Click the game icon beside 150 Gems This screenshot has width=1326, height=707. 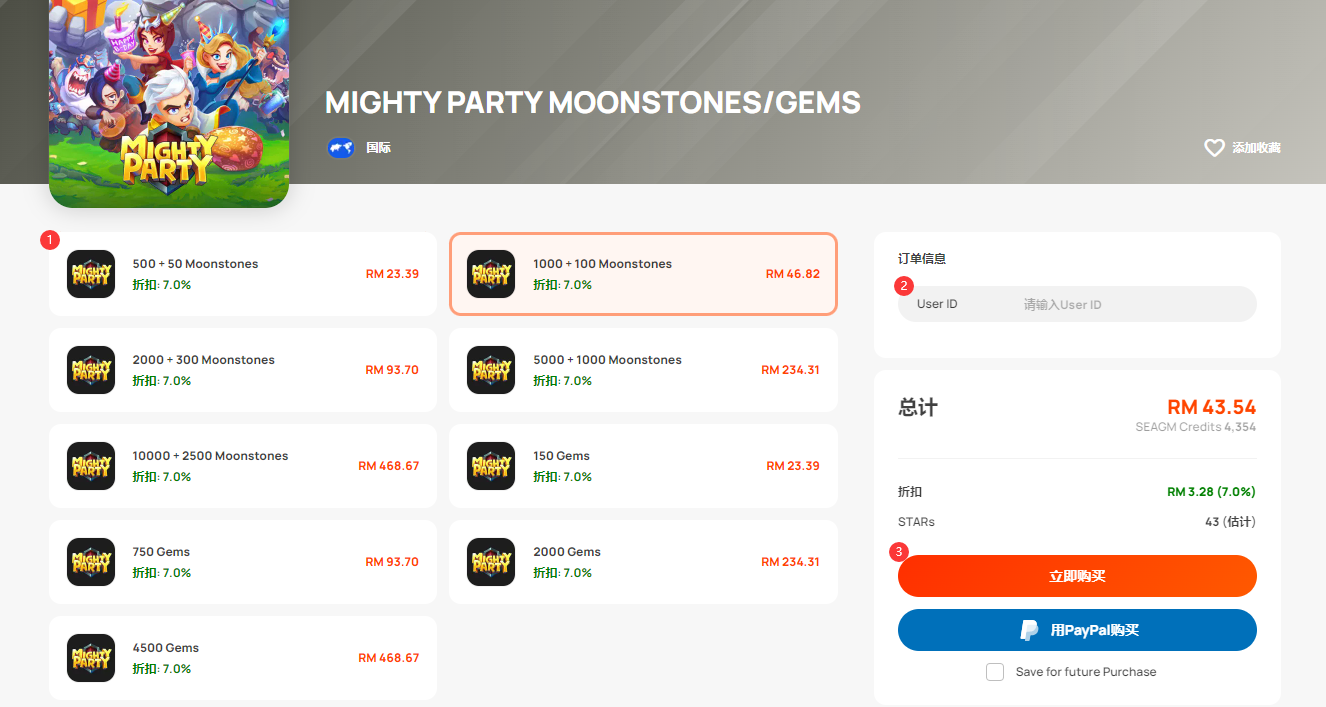(x=491, y=466)
